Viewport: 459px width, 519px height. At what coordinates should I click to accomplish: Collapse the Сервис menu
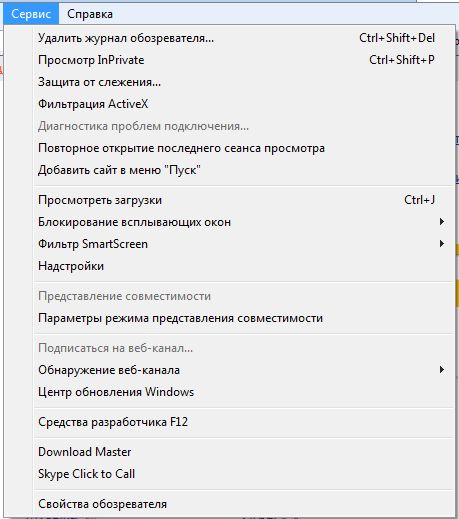(31, 14)
